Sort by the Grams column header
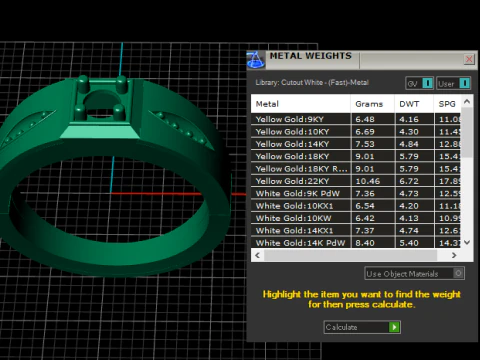This screenshot has width=480, height=360. tap(372, 104)
